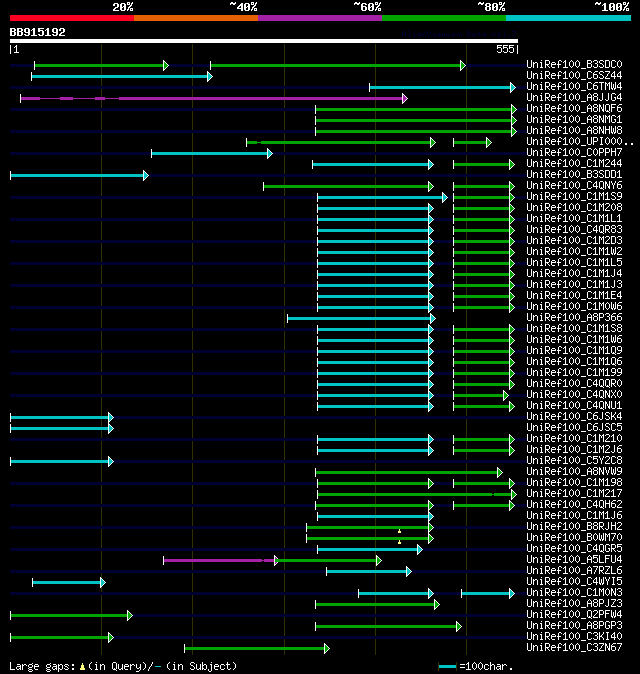Click the UniRef100_C1M0W6 label
This screenshot has height=674, width=640.
click(x=574, y=306)
